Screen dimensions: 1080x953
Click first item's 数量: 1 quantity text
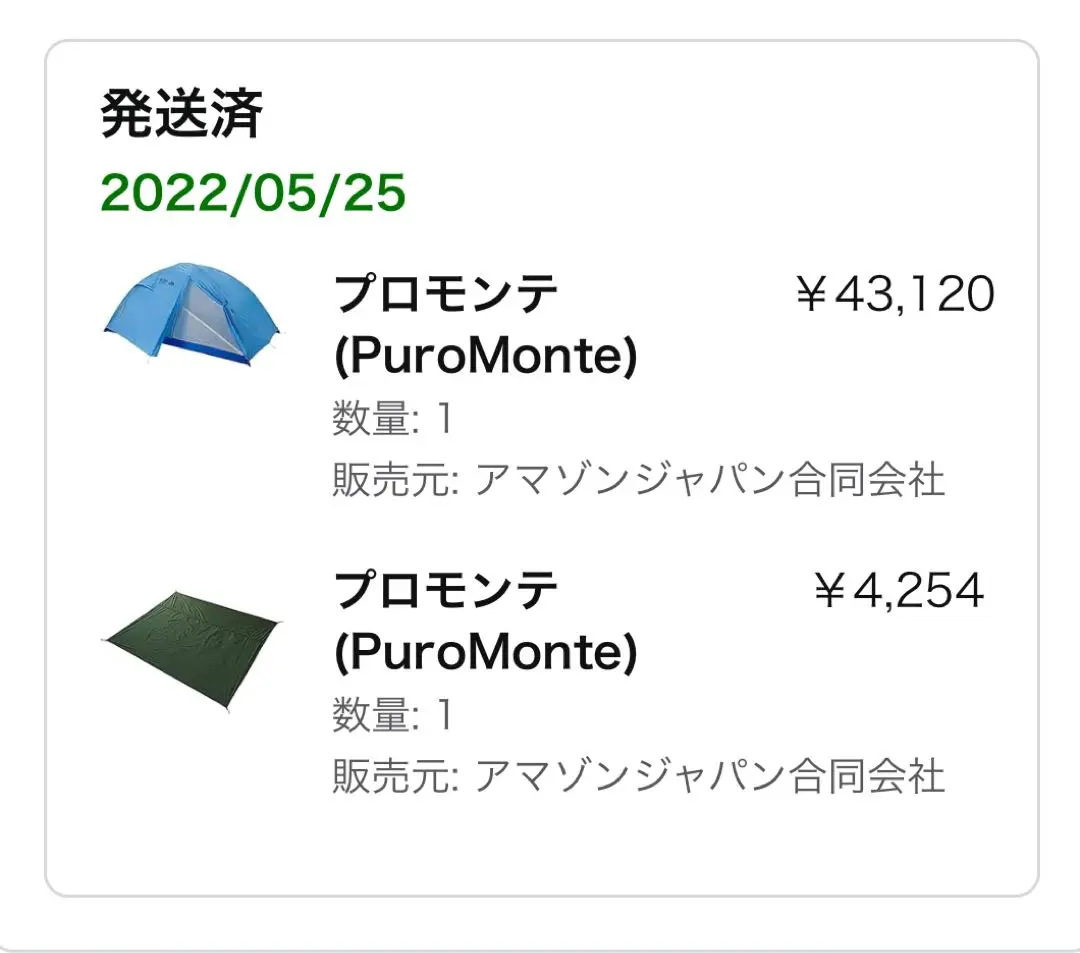[x=393, y=418]
